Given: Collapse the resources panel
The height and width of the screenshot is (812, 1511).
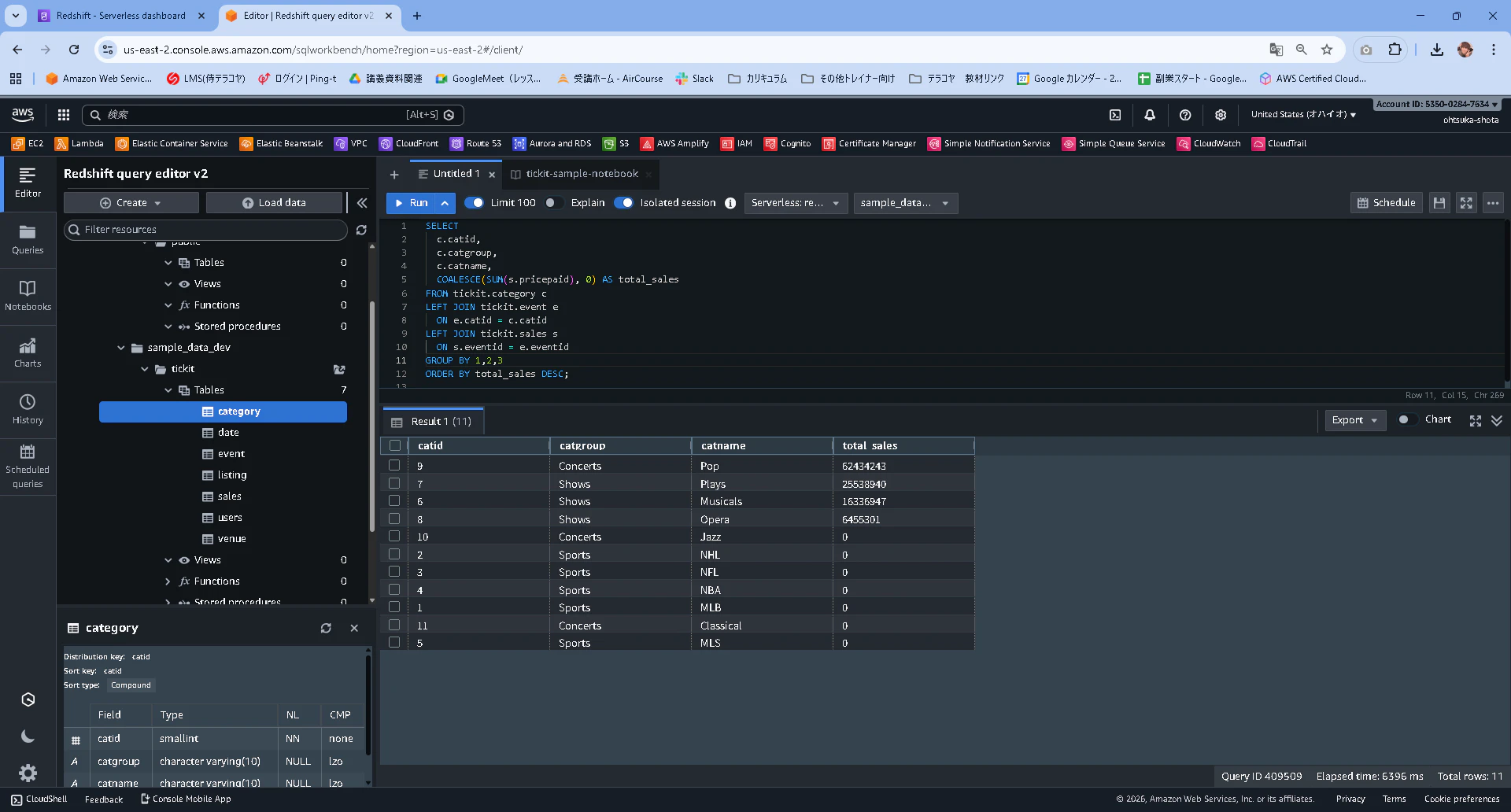Looking at the screenshot, I should point(362,203).
